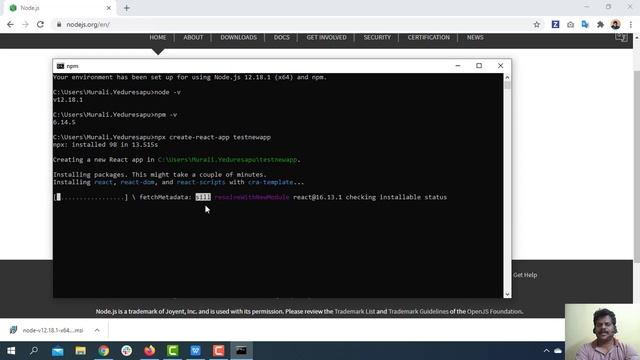Open the OpenJS Foundation link

494,311
